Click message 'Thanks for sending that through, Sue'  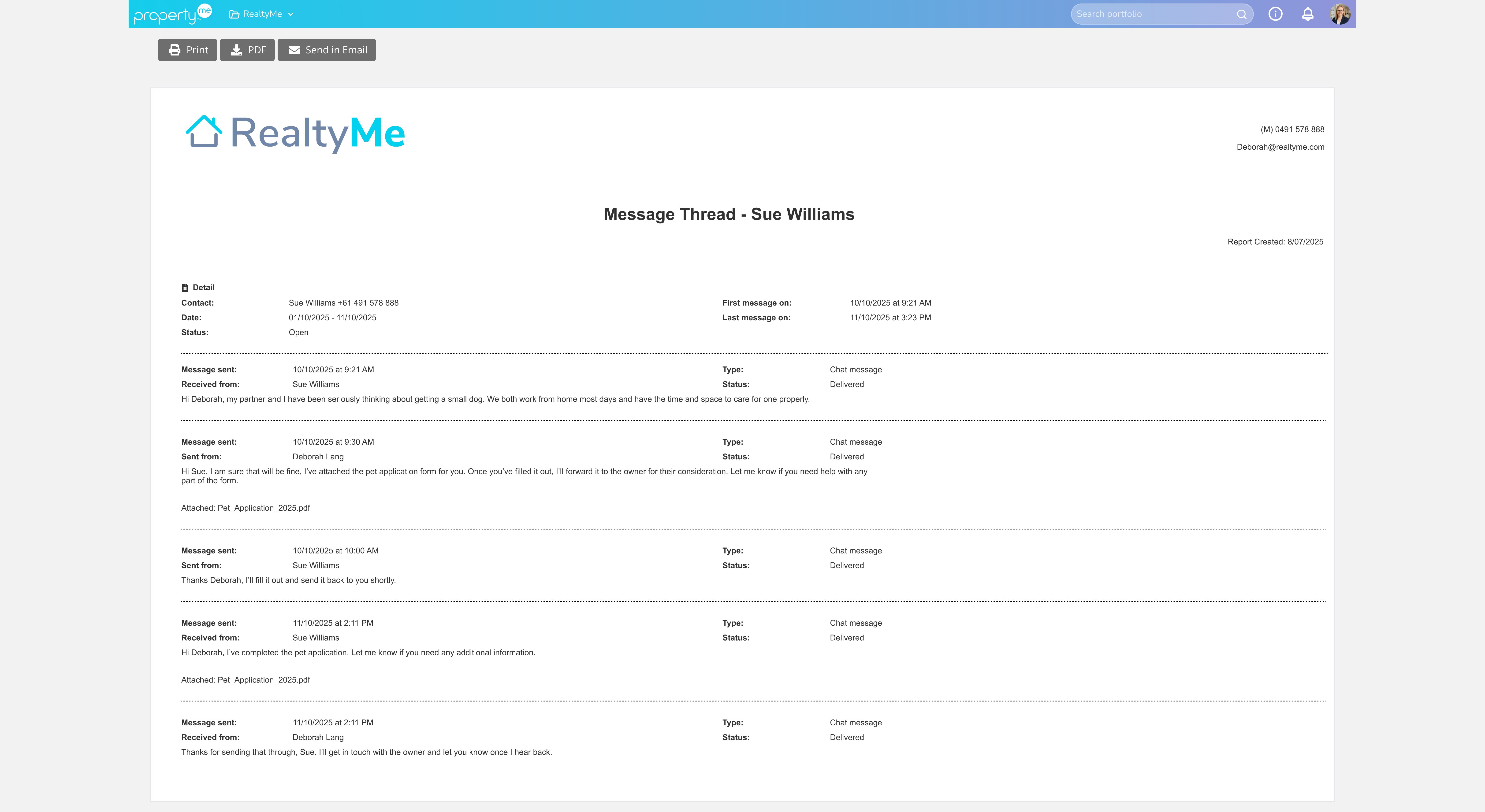367,752
